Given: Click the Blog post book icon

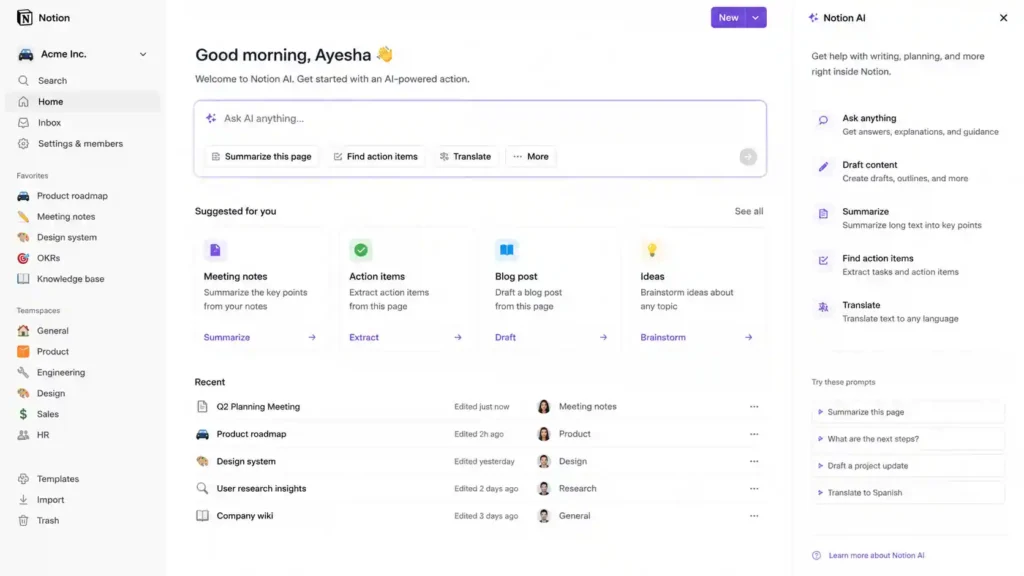Looking at the screenshot, I should 506,249.
